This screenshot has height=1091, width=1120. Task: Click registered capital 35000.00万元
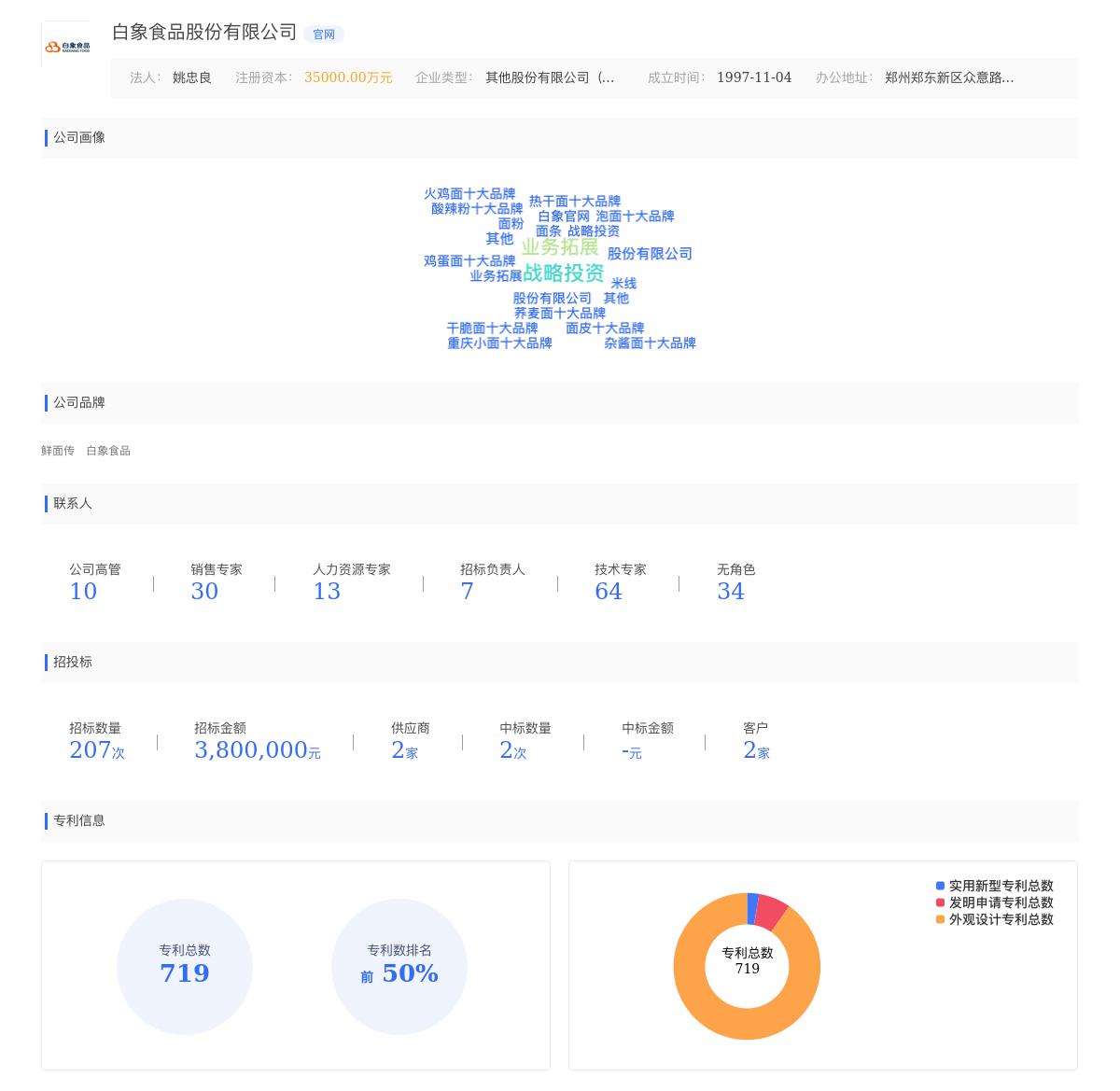pyautogui.click(x=348, y=77)
